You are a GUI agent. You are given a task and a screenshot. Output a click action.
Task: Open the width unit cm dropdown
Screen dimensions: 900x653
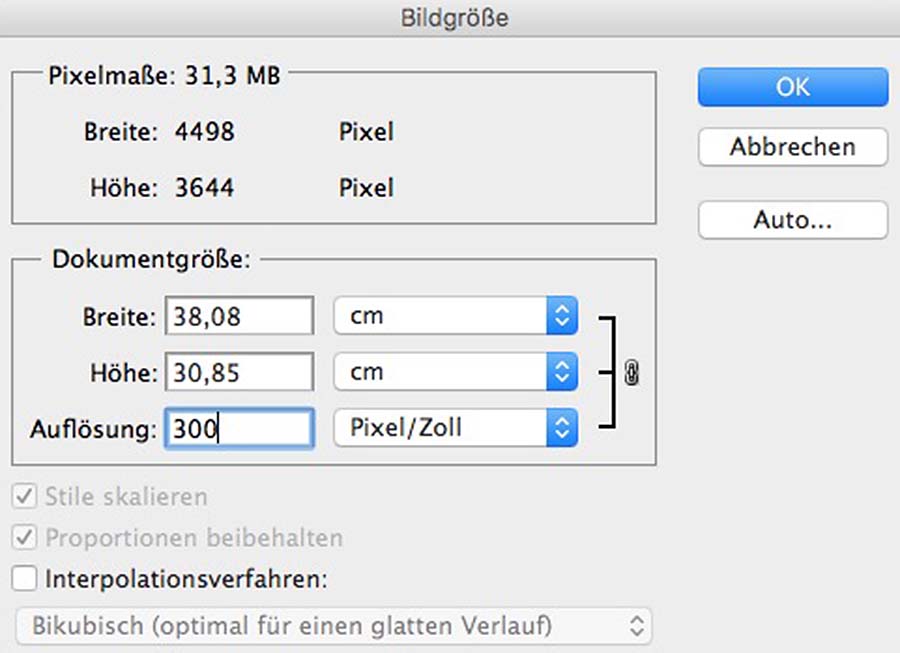[x=456, y=316]
